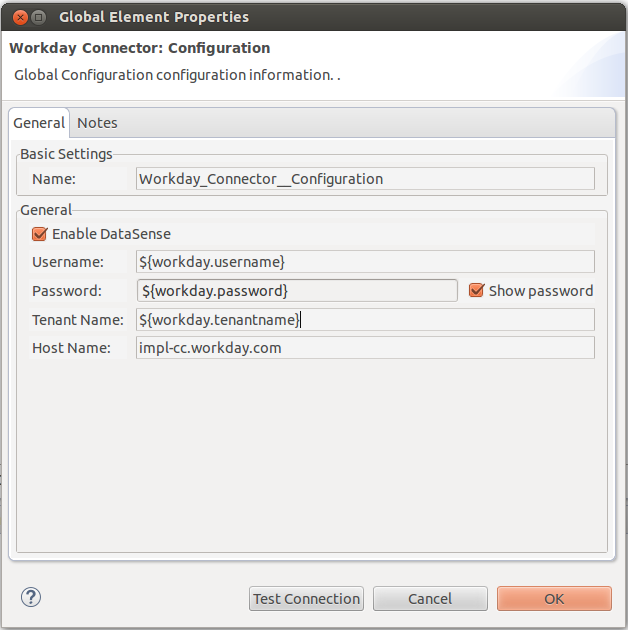Toggle the Enable DataSense checkbox
This screenshot has width=628, height=630.
[40, 234]
